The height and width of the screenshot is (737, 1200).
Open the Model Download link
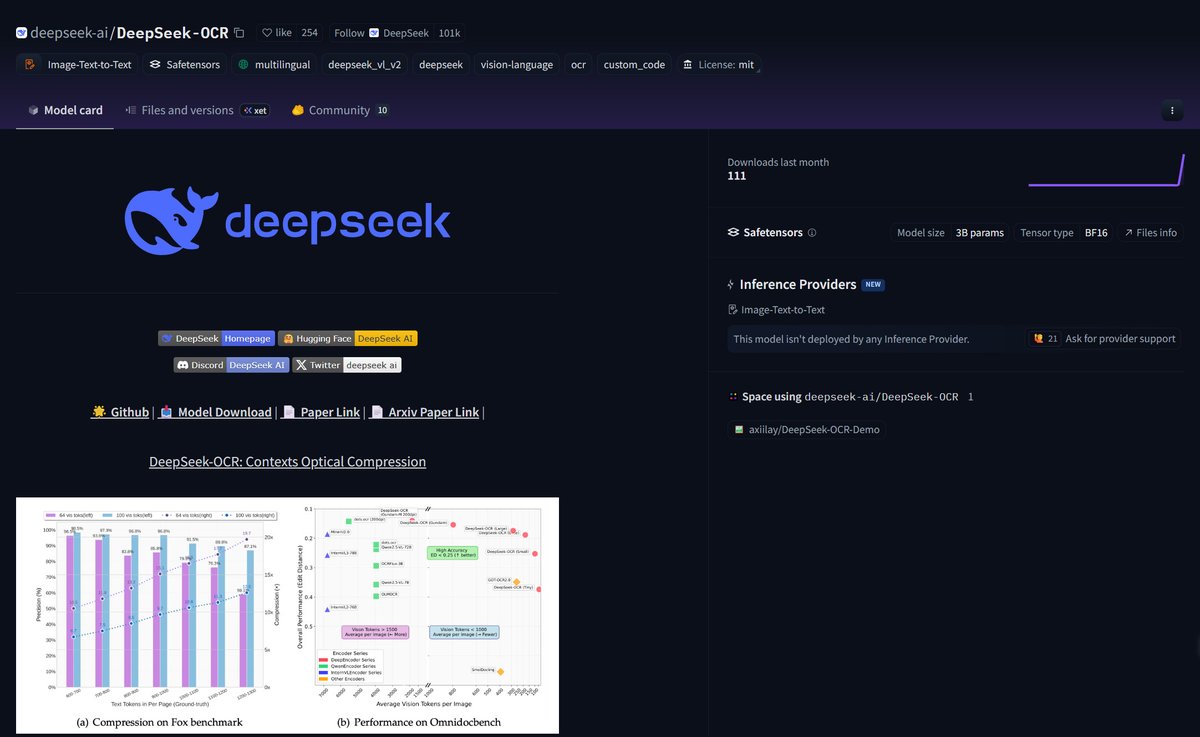click(x=215, y=412)
